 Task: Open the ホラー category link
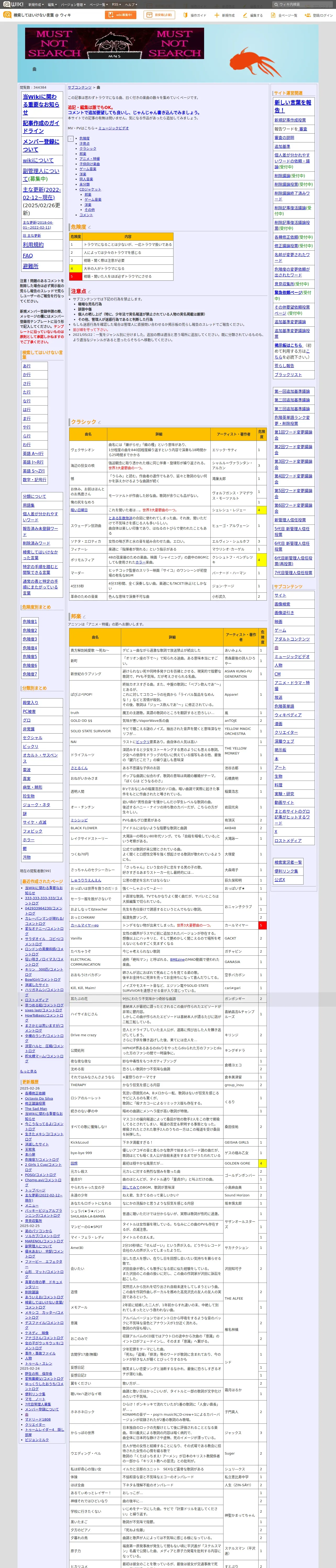coord(29,839)
